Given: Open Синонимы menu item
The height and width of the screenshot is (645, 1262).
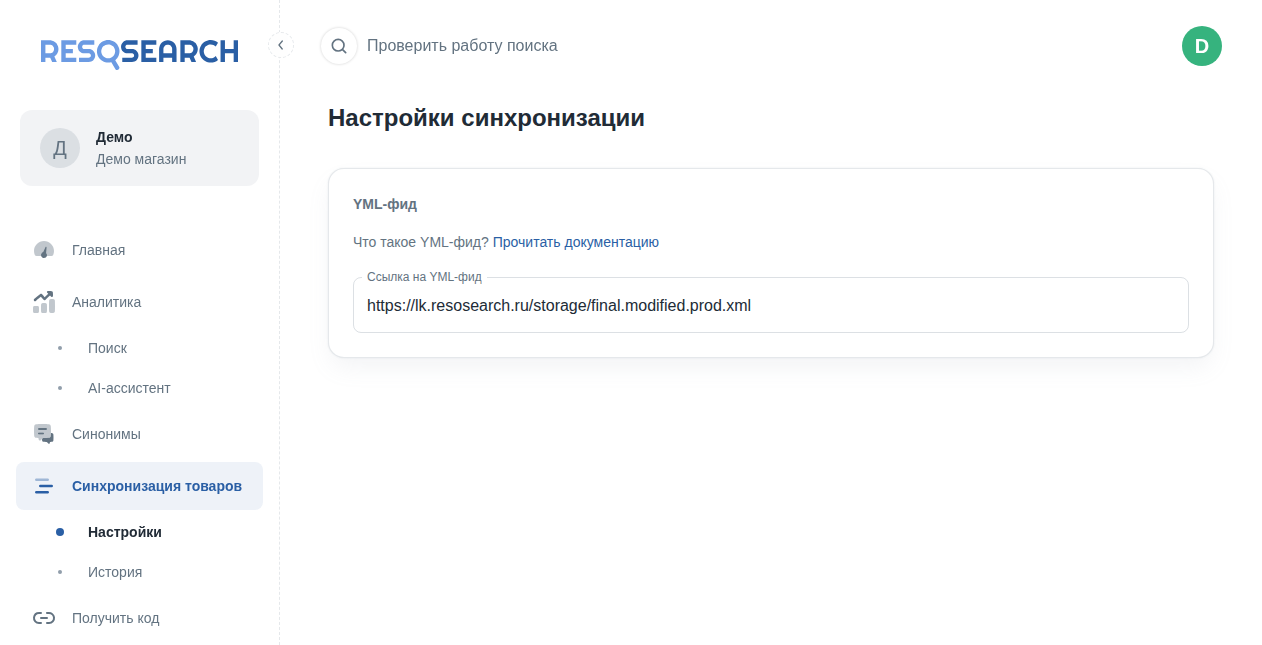Looking at the screenshot, I should point(139,434).
